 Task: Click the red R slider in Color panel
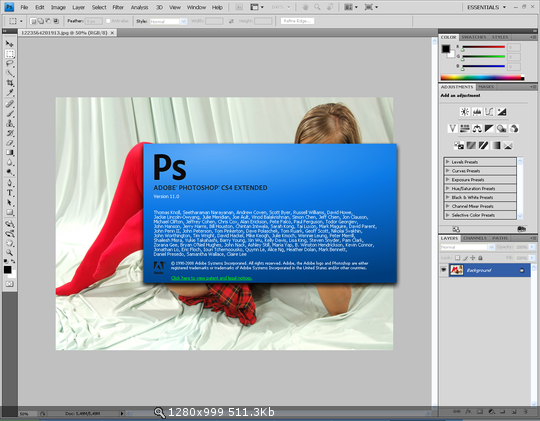pyautogui.click(x=484, y=47)
